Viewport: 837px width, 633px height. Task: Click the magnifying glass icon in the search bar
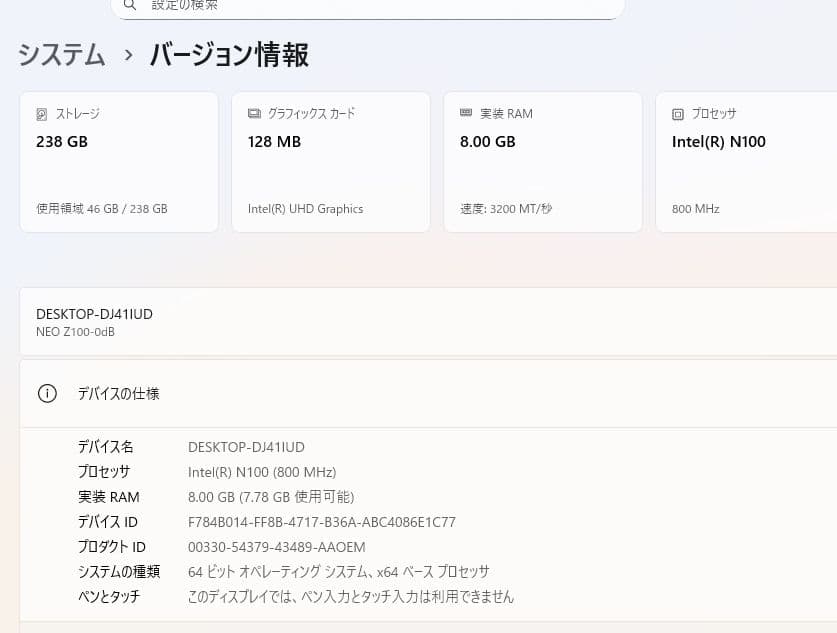tap(129, 6)
